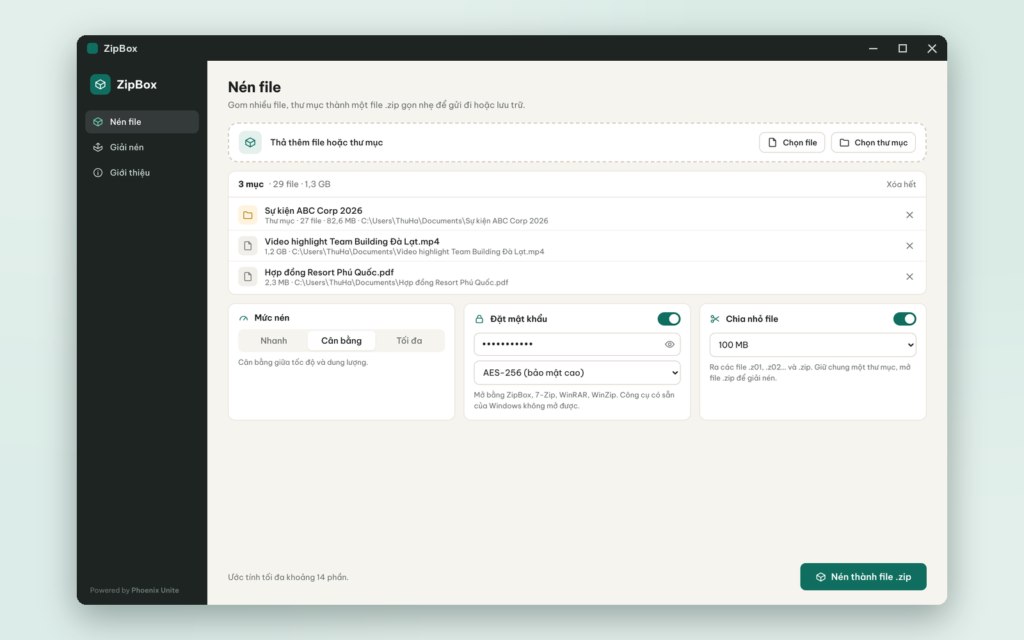
Task: Click the ZipBox logo icon in sidebar
Action: click(x=100, y=84)
